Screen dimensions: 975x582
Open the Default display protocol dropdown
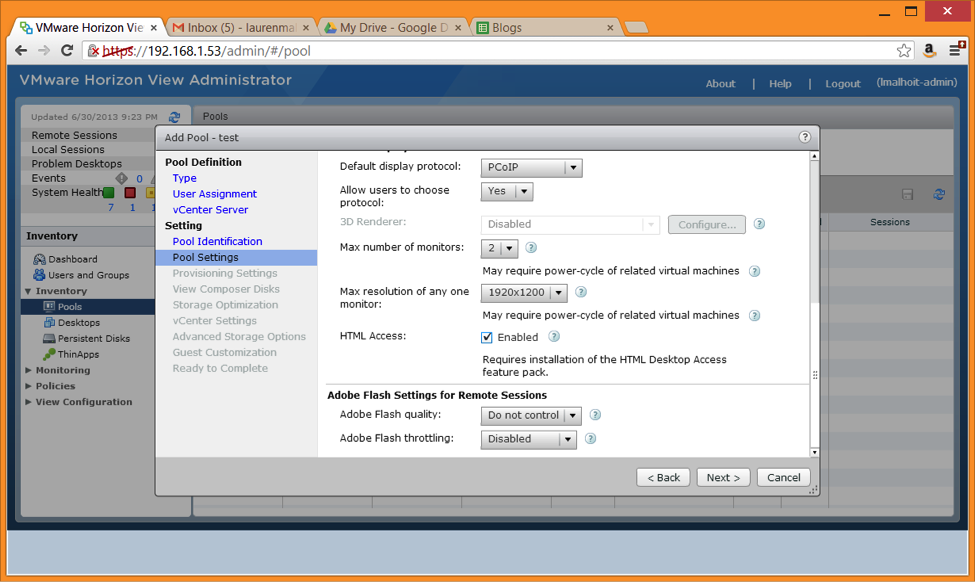[532, 168]
